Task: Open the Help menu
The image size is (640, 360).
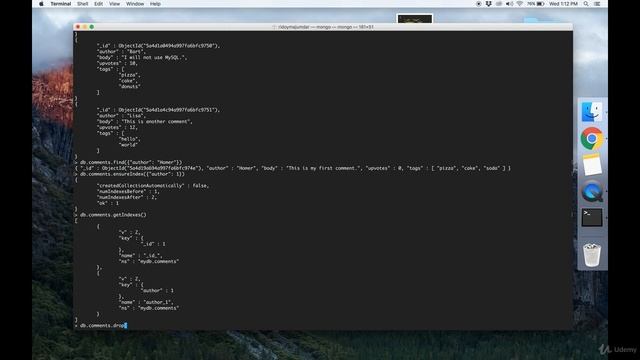Action: (155, 4)
